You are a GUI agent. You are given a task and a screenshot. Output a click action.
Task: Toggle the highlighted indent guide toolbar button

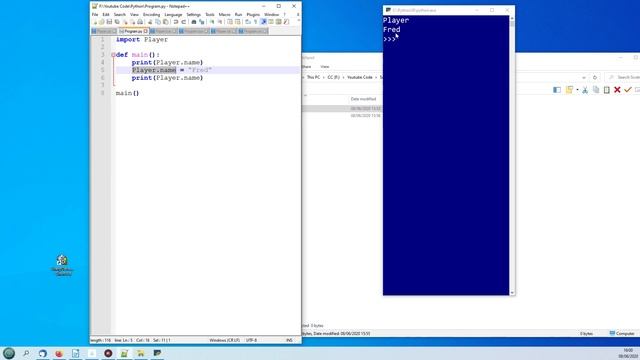(264, 22)
